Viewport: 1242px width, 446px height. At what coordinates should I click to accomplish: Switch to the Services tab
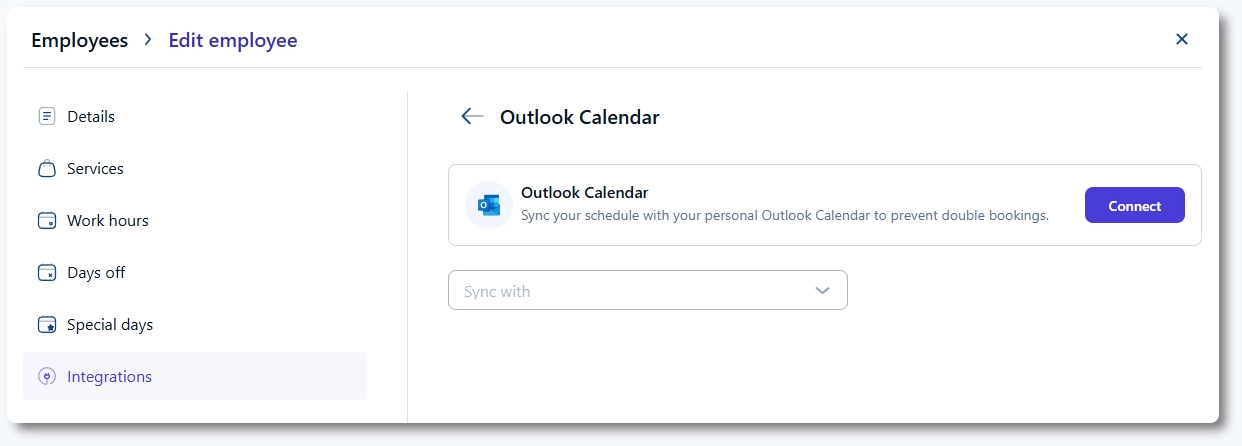coord(95,169)
